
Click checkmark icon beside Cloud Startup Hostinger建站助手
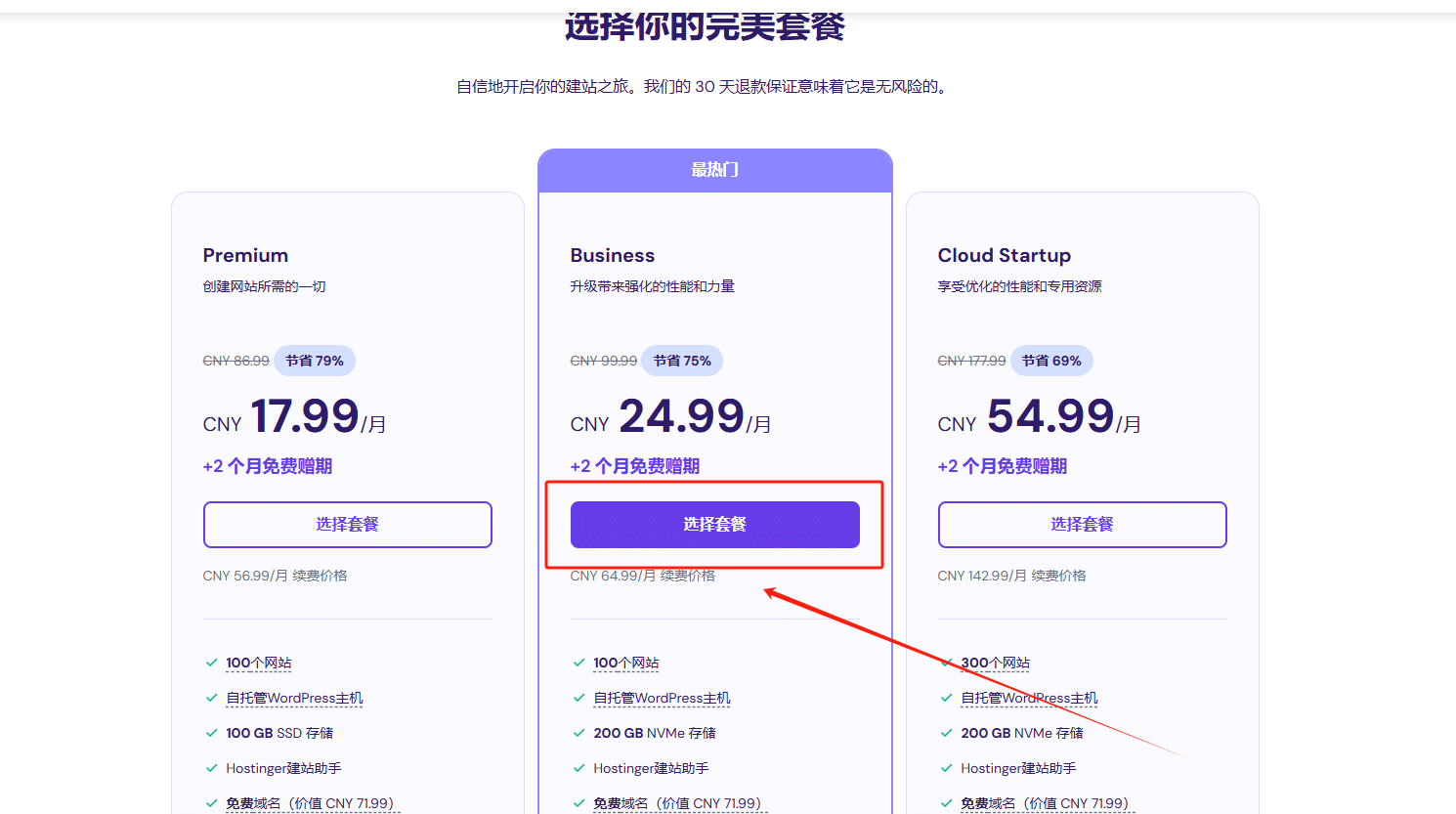coord(946,768)
